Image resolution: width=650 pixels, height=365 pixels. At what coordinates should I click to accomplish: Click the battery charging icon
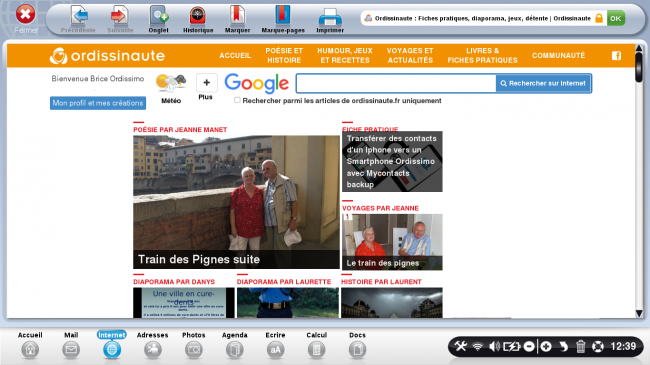[x=511, y=346]
